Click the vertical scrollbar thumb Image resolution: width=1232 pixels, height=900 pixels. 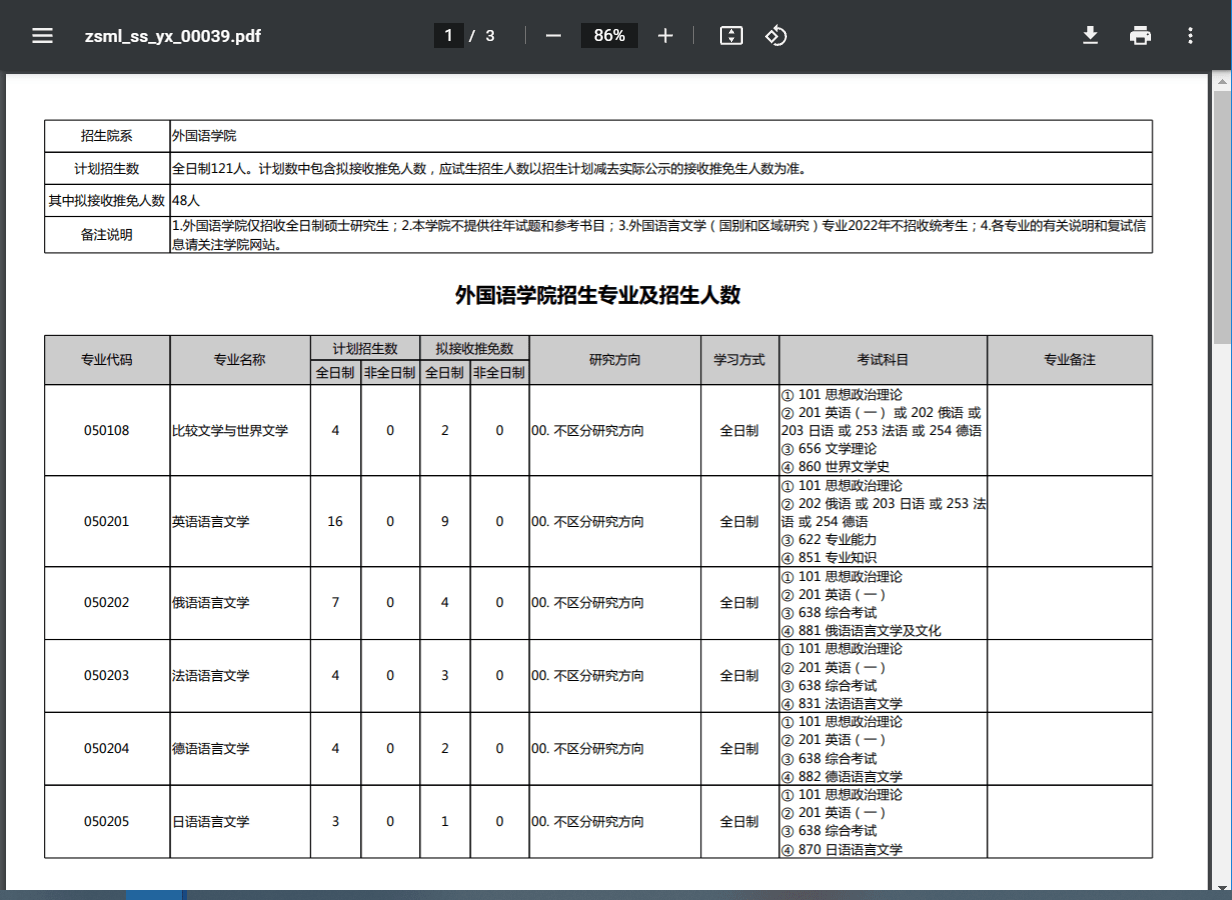pyautogui.click(x=1222, y=215)
